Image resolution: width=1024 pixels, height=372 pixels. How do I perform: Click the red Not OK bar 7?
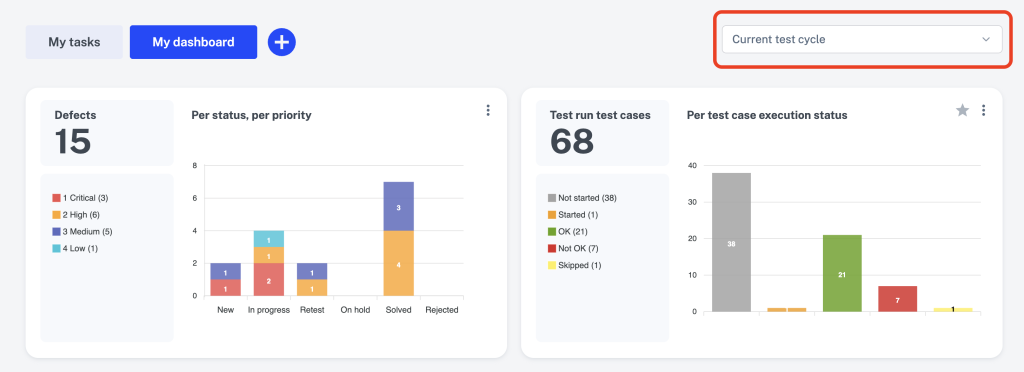(x=897, y=299)
